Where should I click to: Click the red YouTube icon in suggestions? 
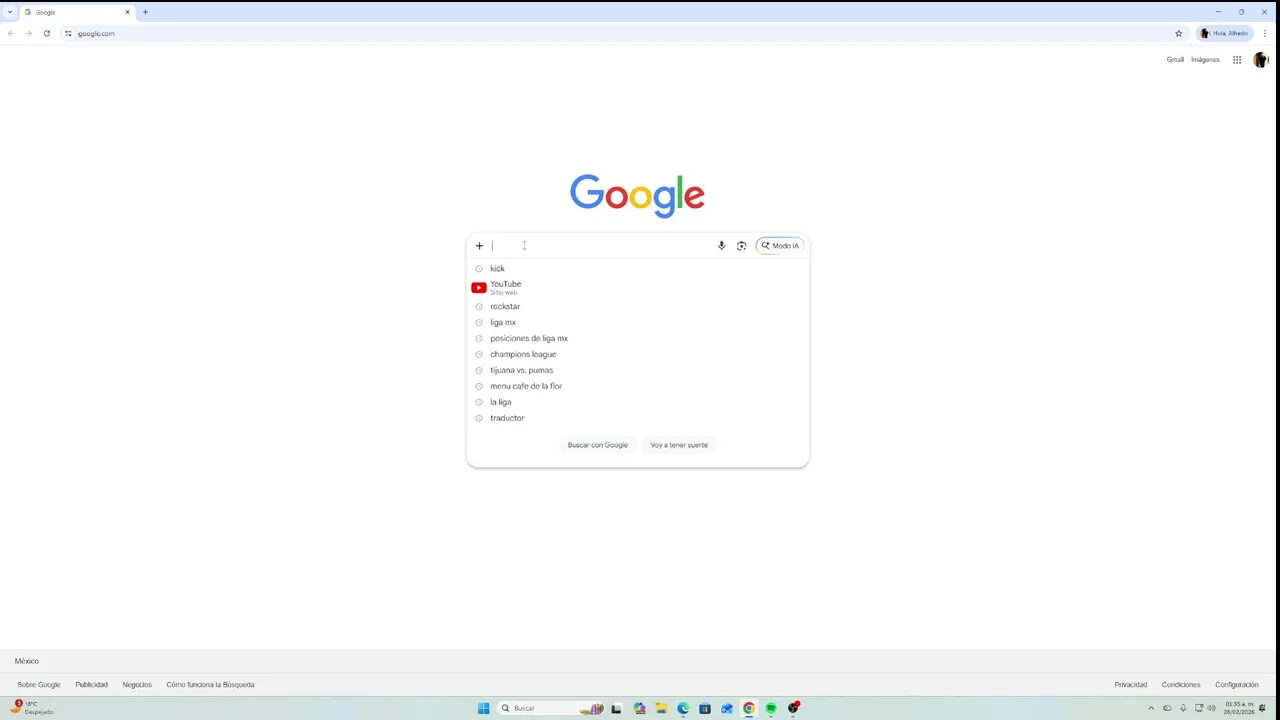tap(479, 287)
